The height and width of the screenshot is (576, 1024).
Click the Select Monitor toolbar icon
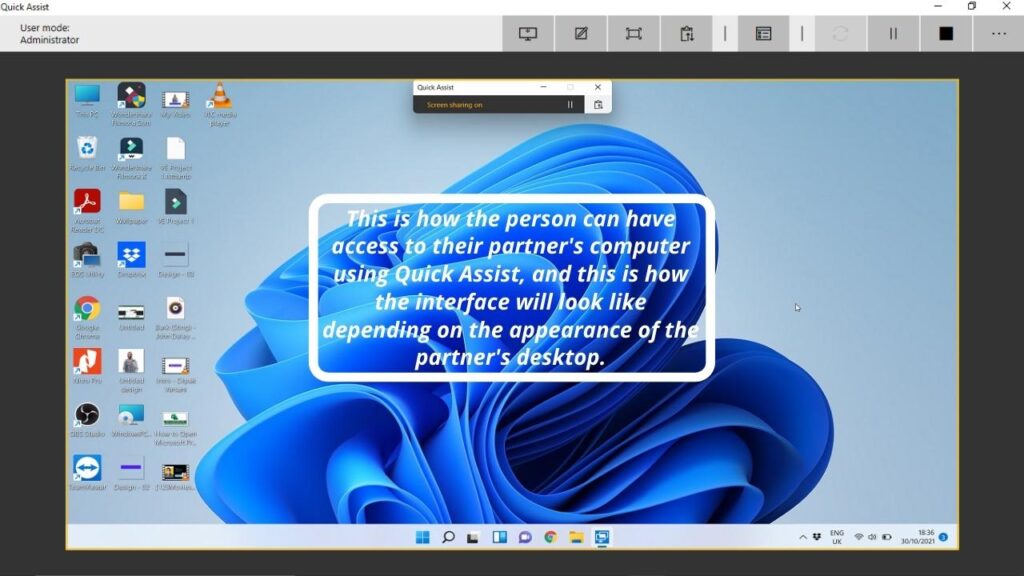pyautogui.click(x=528, y=33)
